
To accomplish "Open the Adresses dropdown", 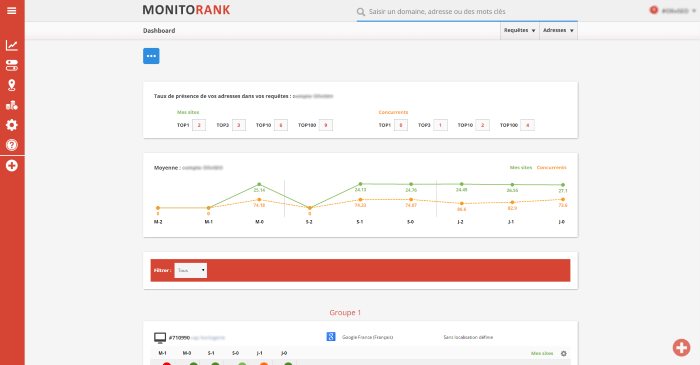I will (x=558, y=30).
